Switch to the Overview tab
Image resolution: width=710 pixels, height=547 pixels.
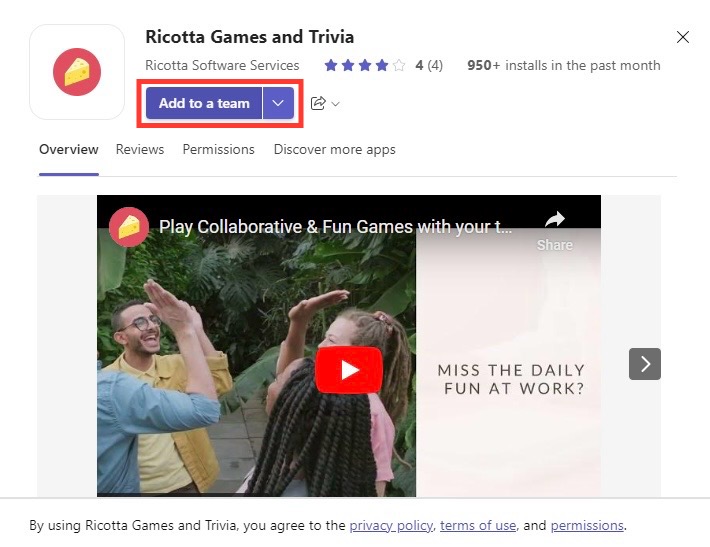[69, 149]
